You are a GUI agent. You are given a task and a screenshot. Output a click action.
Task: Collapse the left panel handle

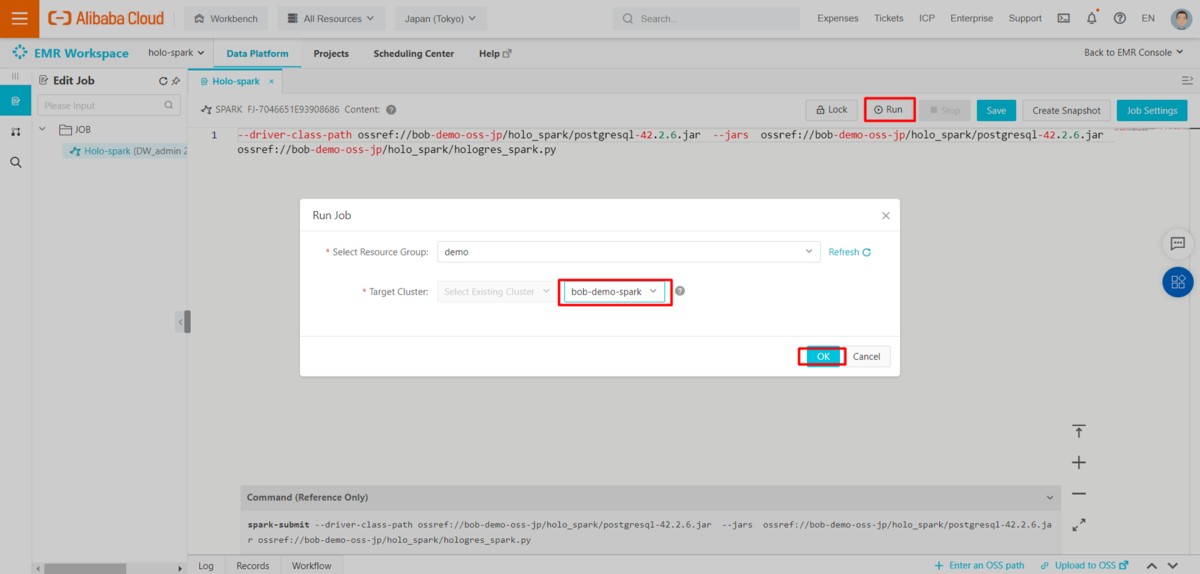pos(182,321)
